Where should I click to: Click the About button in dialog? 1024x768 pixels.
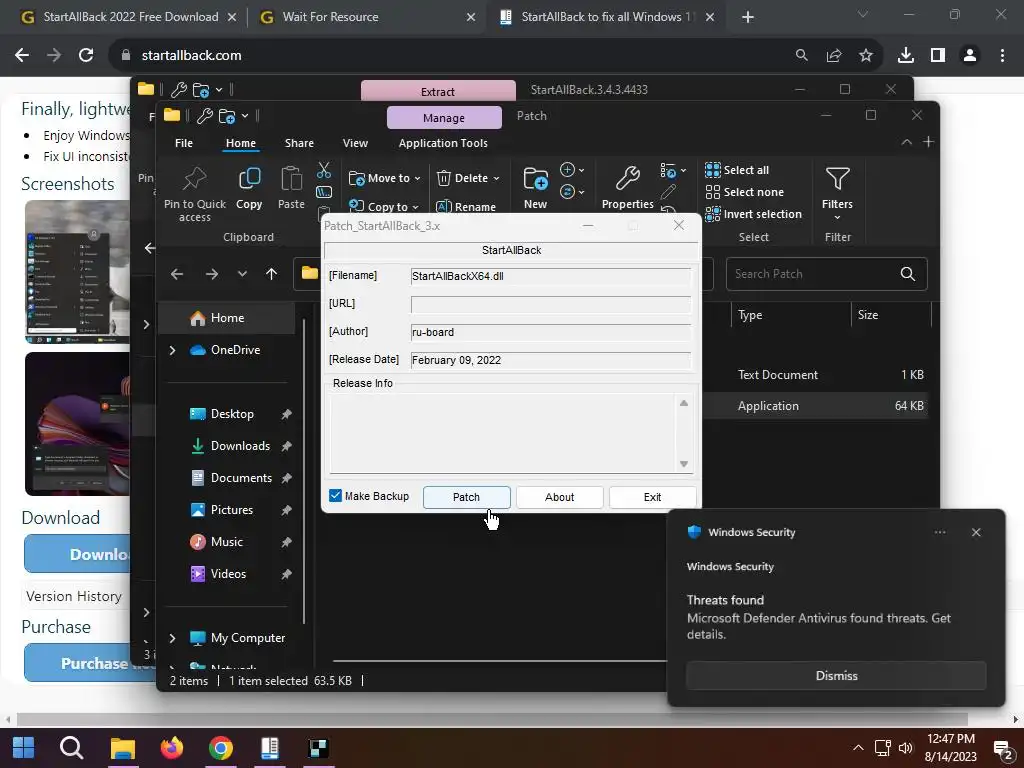click(560, 497)
